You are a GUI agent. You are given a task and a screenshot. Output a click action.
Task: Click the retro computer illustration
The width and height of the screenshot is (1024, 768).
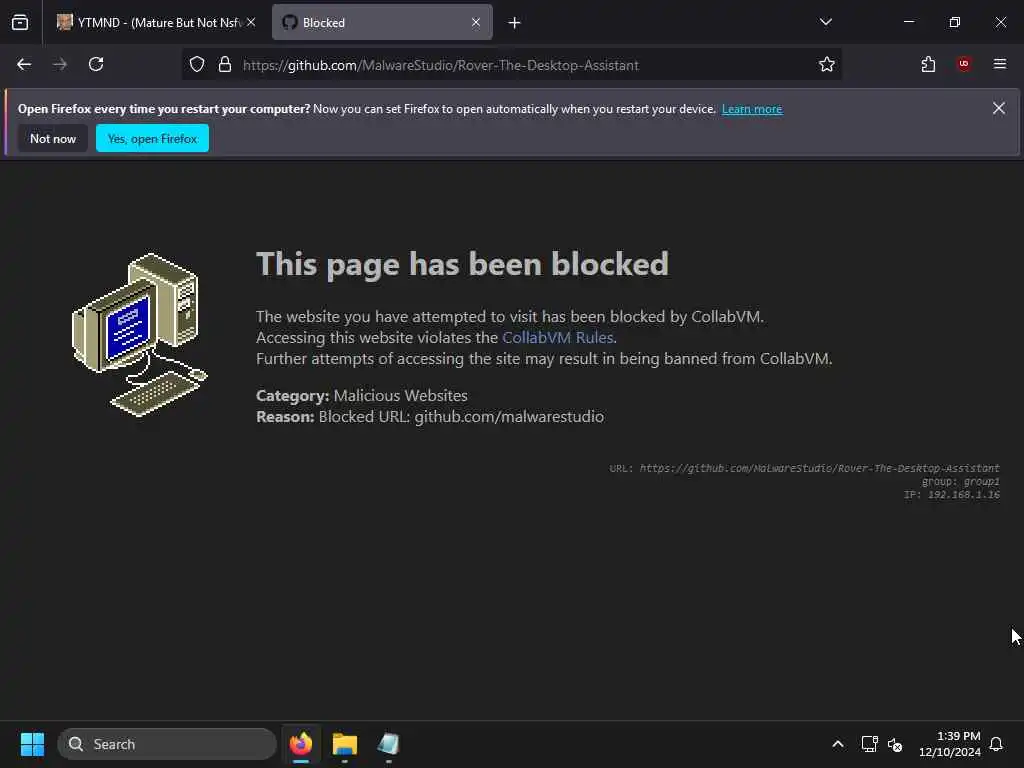pyautogui.click(x=139, y=334)
